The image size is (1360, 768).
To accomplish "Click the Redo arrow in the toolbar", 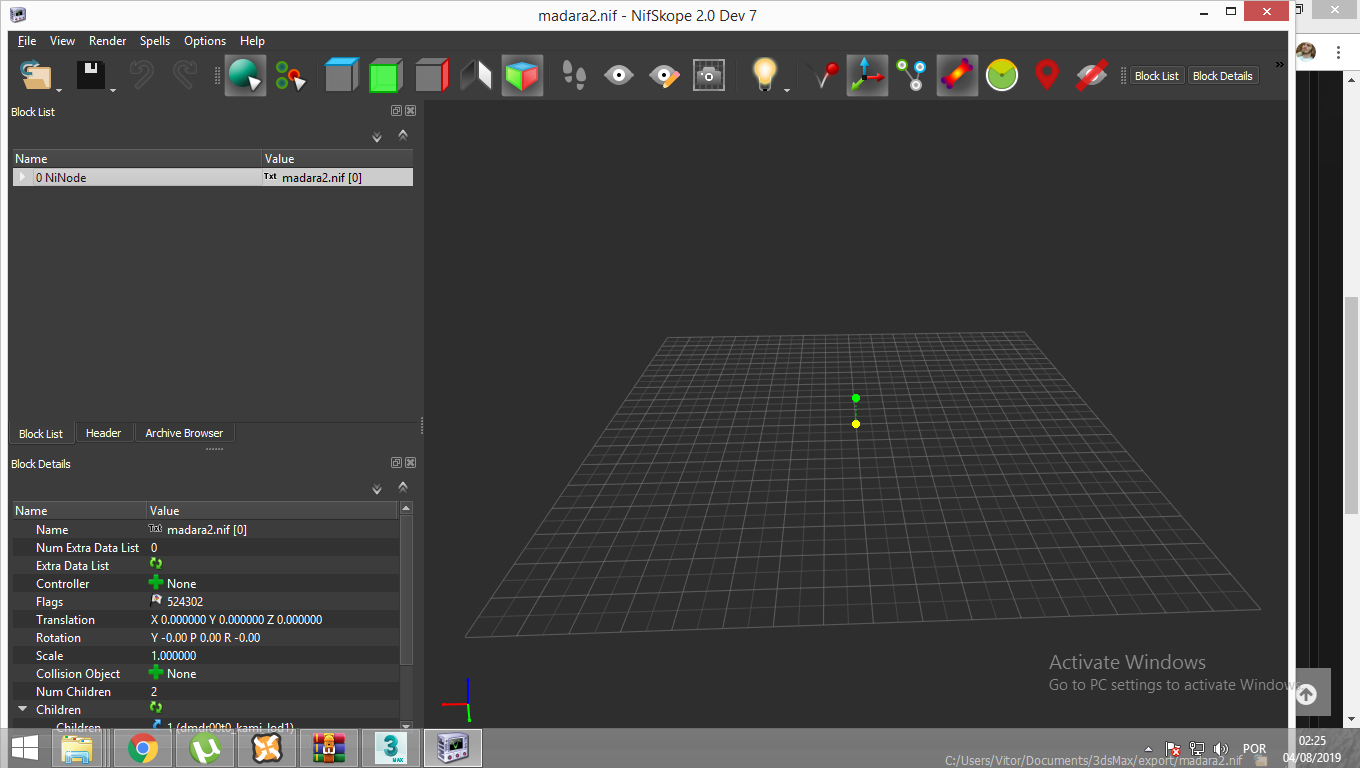I will tap(185, 75).
